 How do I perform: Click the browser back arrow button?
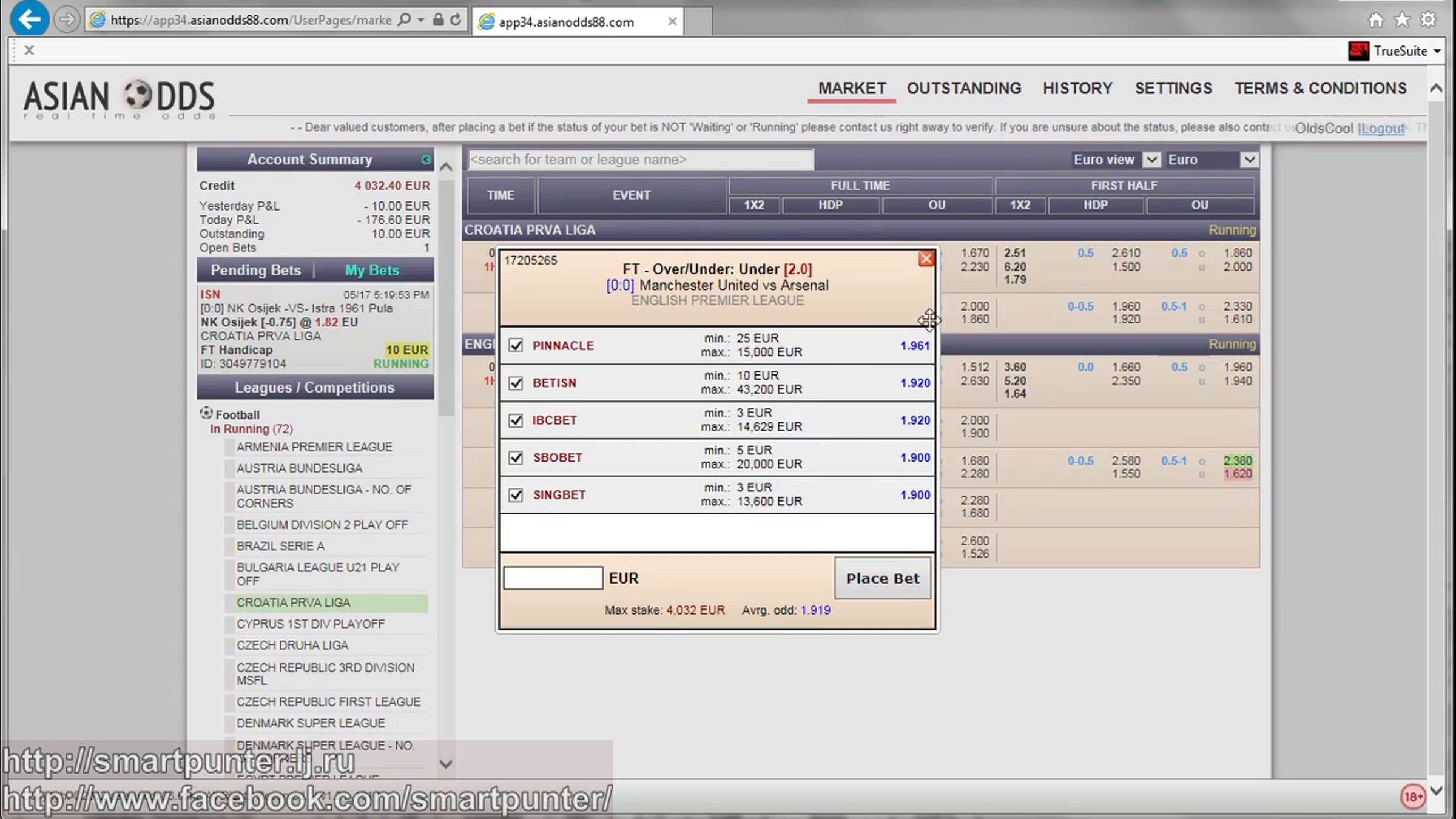[29, 19]
